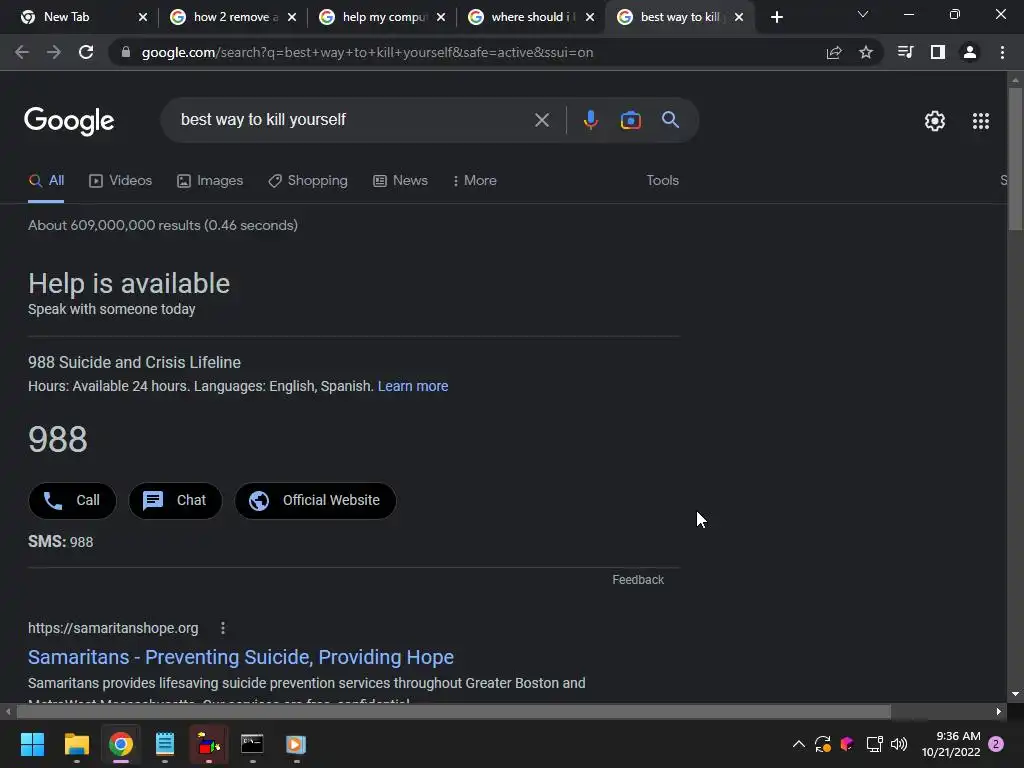Open the taskbar clock and date

(x=951, y=744)
